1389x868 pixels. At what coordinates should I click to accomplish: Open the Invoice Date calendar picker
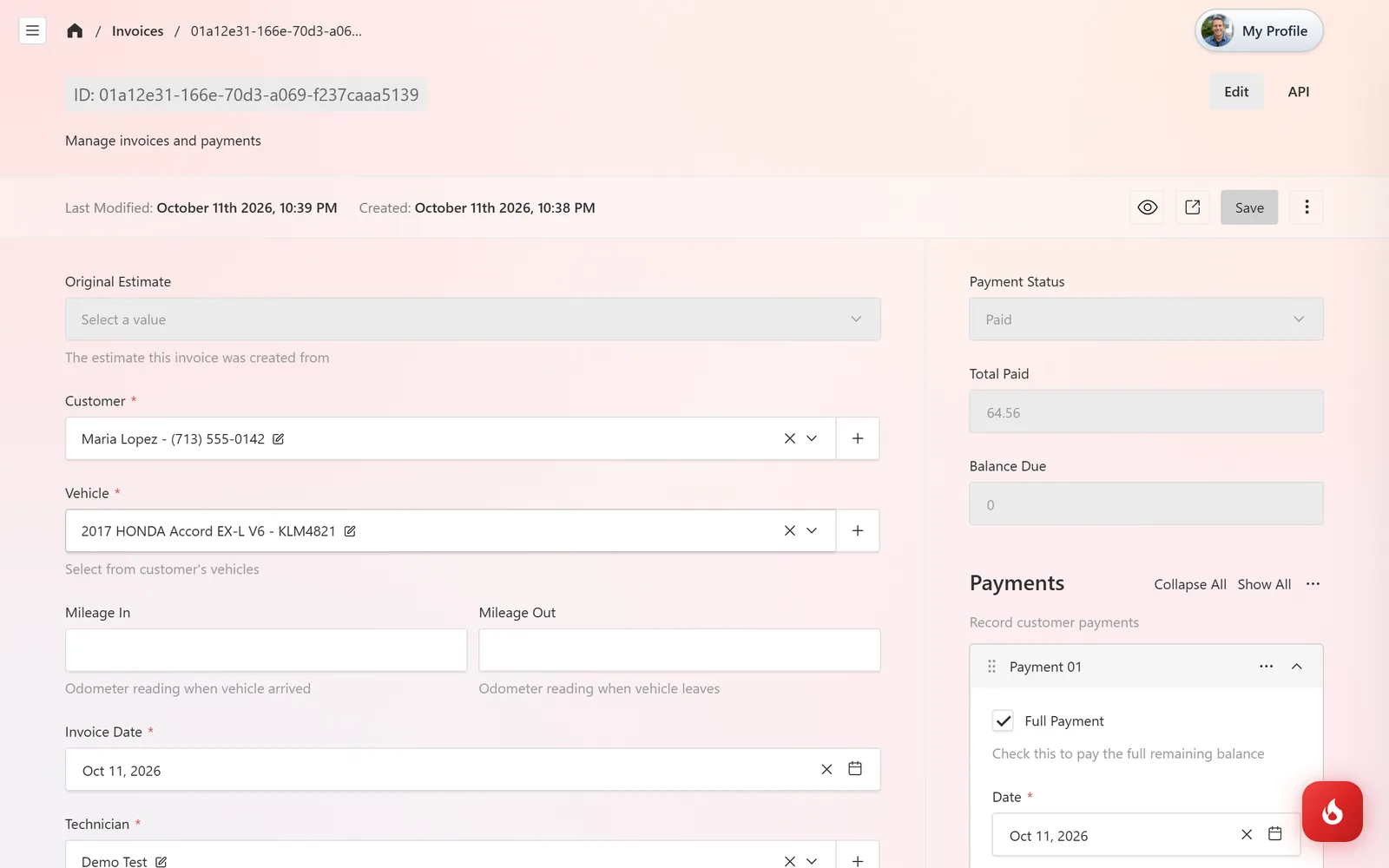(x=855, y=768)
